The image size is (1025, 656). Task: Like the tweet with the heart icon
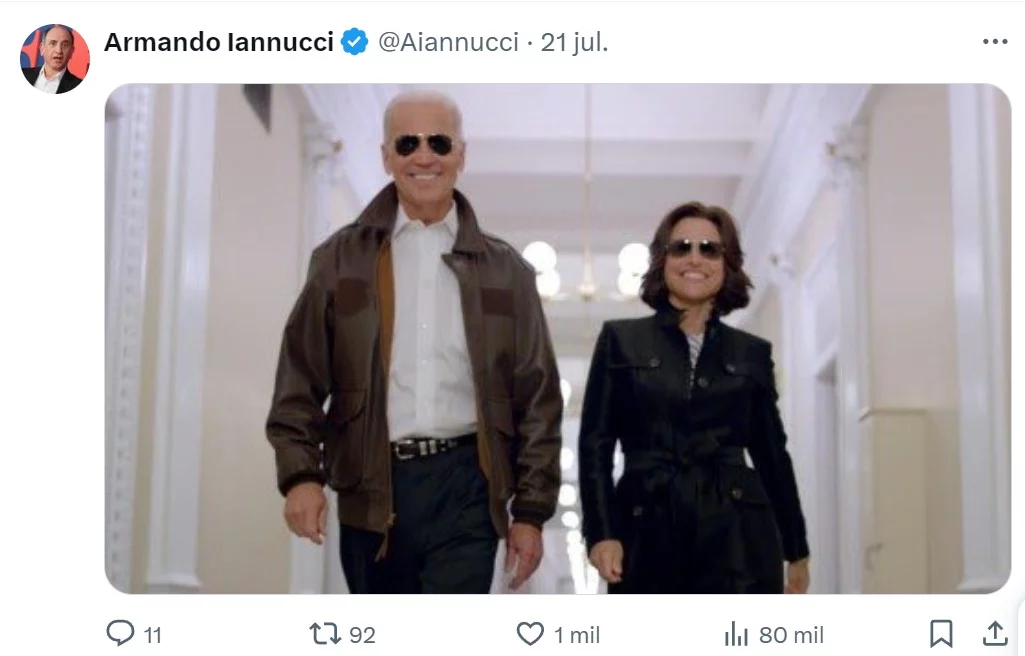[530, 634]
